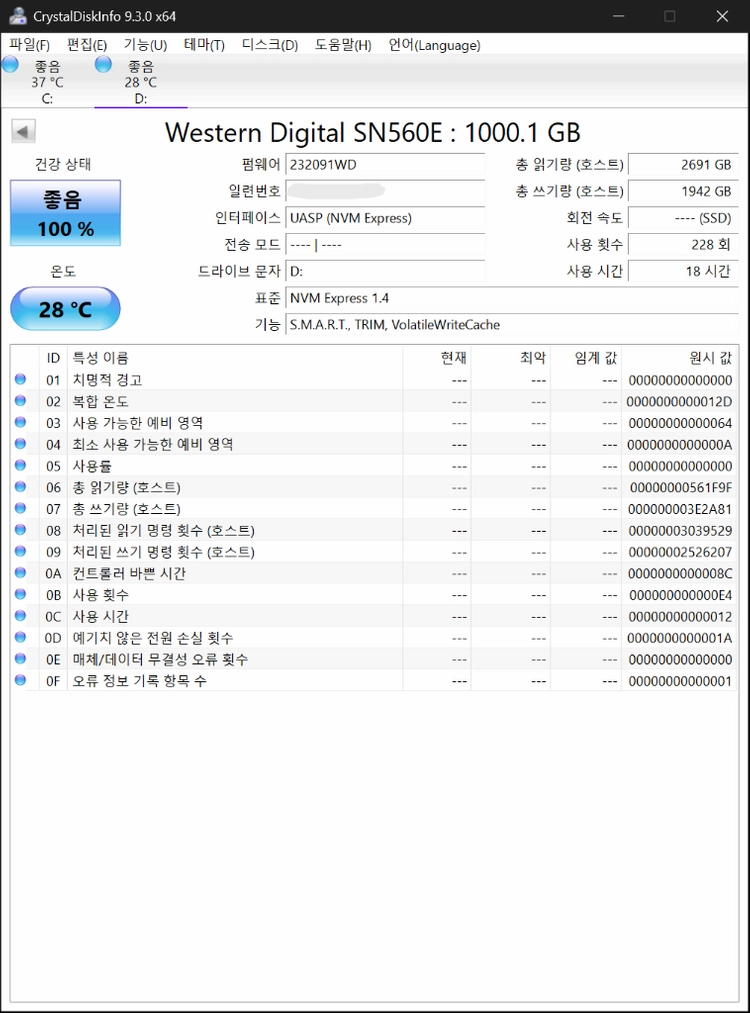Click the status dot for 복합 온도 row
The height and width of the screenshot is (1013, 750).
[x=21, y=401]
